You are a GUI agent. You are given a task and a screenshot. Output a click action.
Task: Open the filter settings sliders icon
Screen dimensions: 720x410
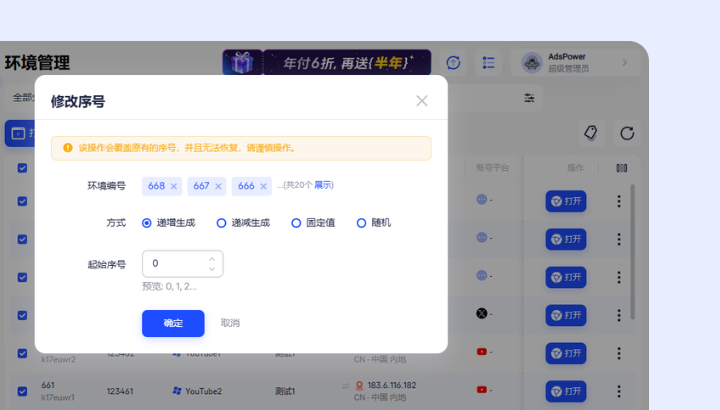tap(529, 98)
